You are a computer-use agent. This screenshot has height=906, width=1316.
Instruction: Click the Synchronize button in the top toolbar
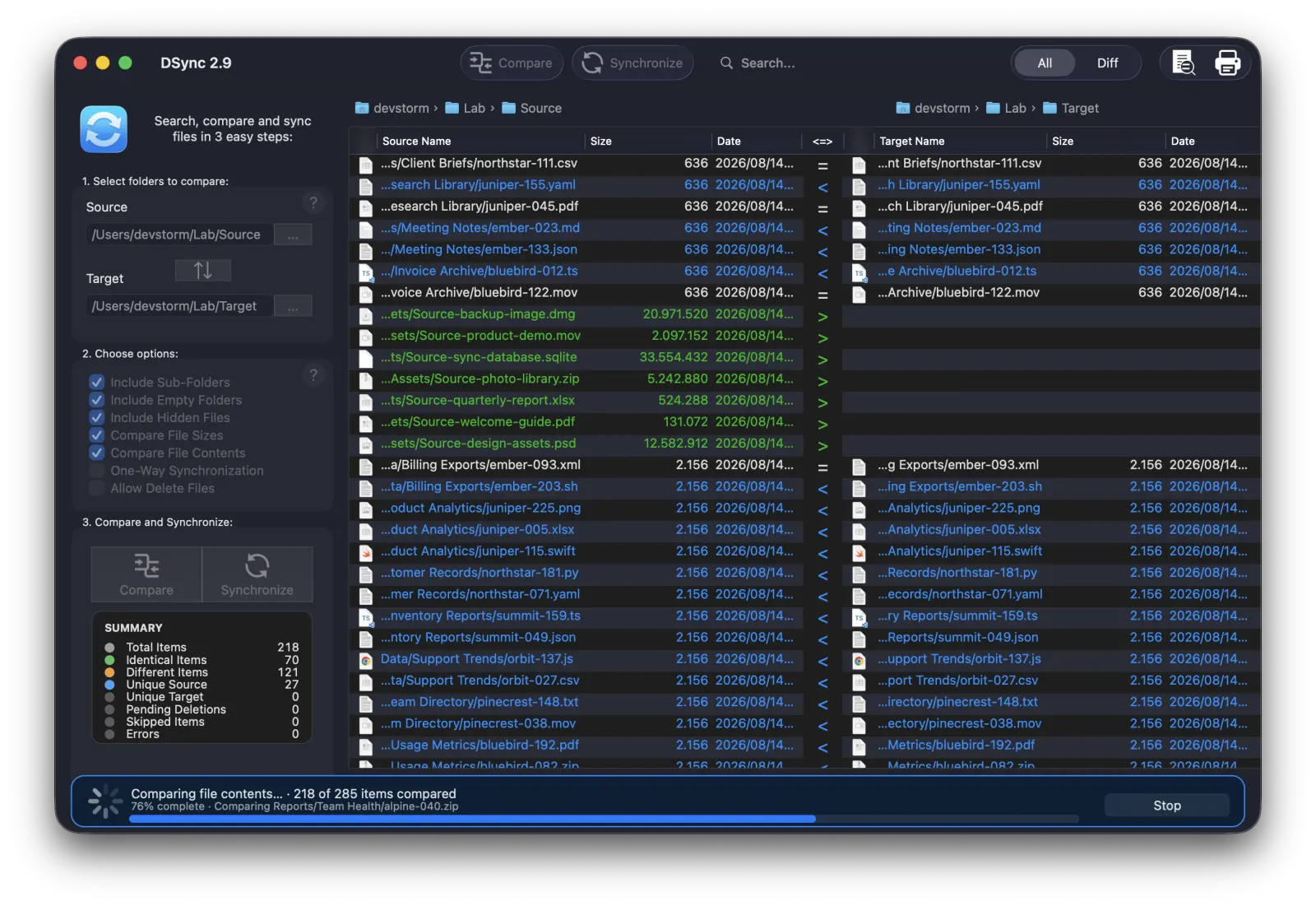click(x=633, y=63)
